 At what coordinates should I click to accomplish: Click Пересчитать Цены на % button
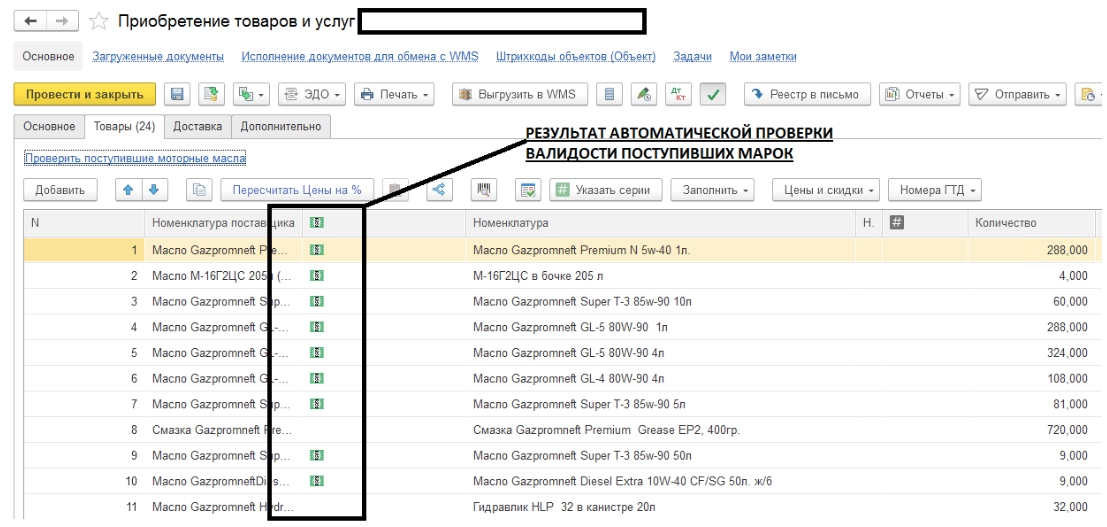297,189
